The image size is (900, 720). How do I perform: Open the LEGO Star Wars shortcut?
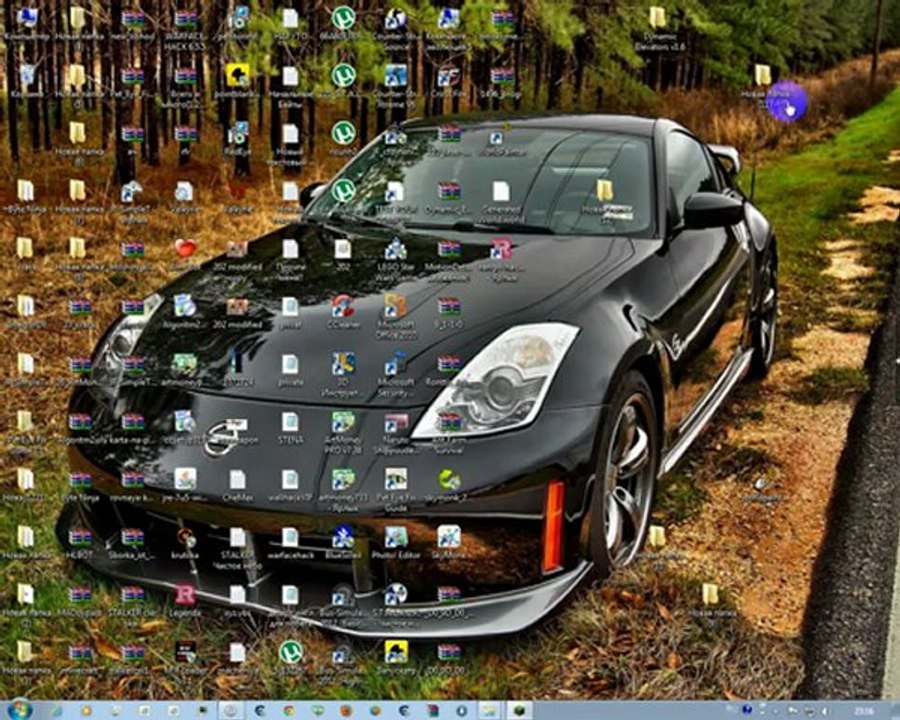point(395,249)
